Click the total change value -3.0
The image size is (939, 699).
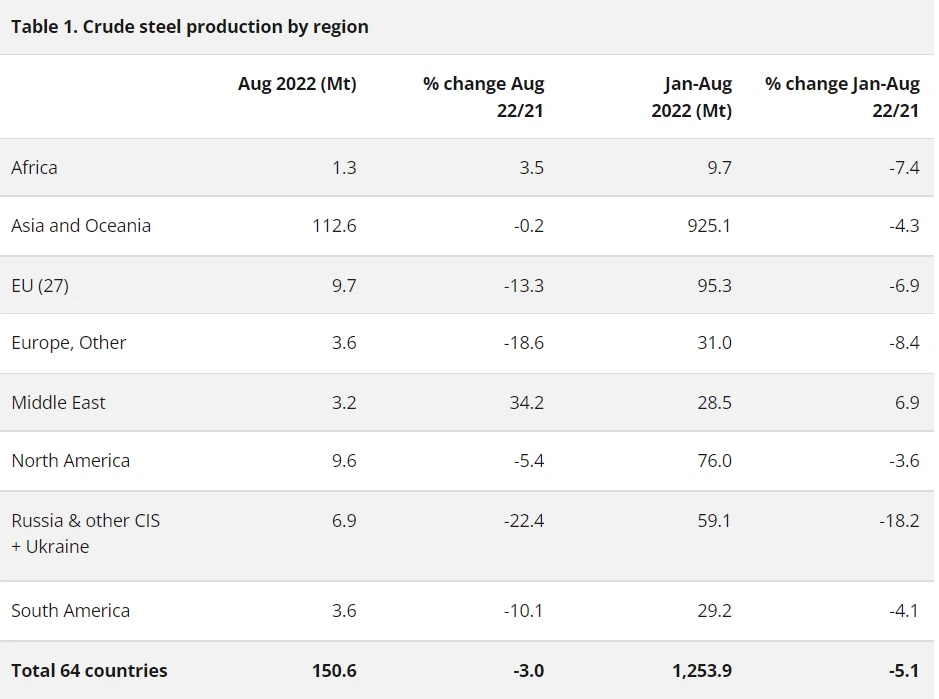pos(529,671)
